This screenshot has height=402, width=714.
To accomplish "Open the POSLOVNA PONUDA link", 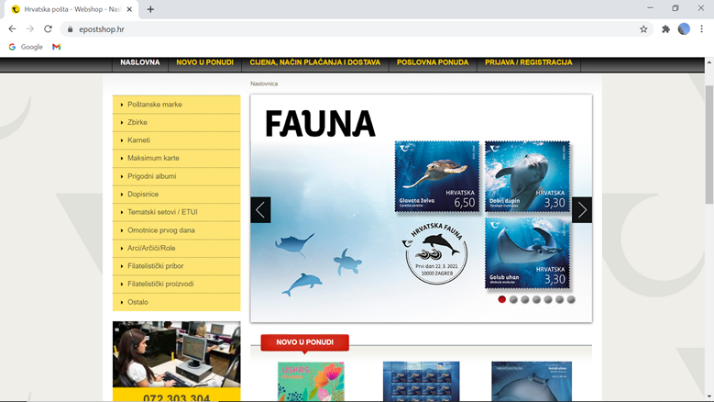I will 432,62.
